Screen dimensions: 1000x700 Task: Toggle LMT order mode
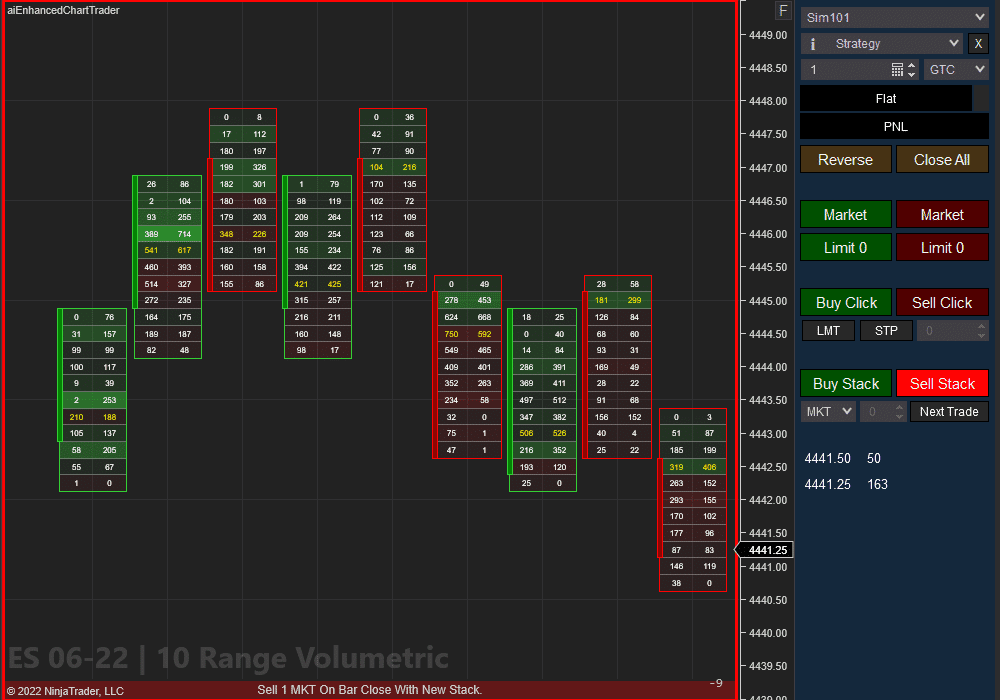828,330
